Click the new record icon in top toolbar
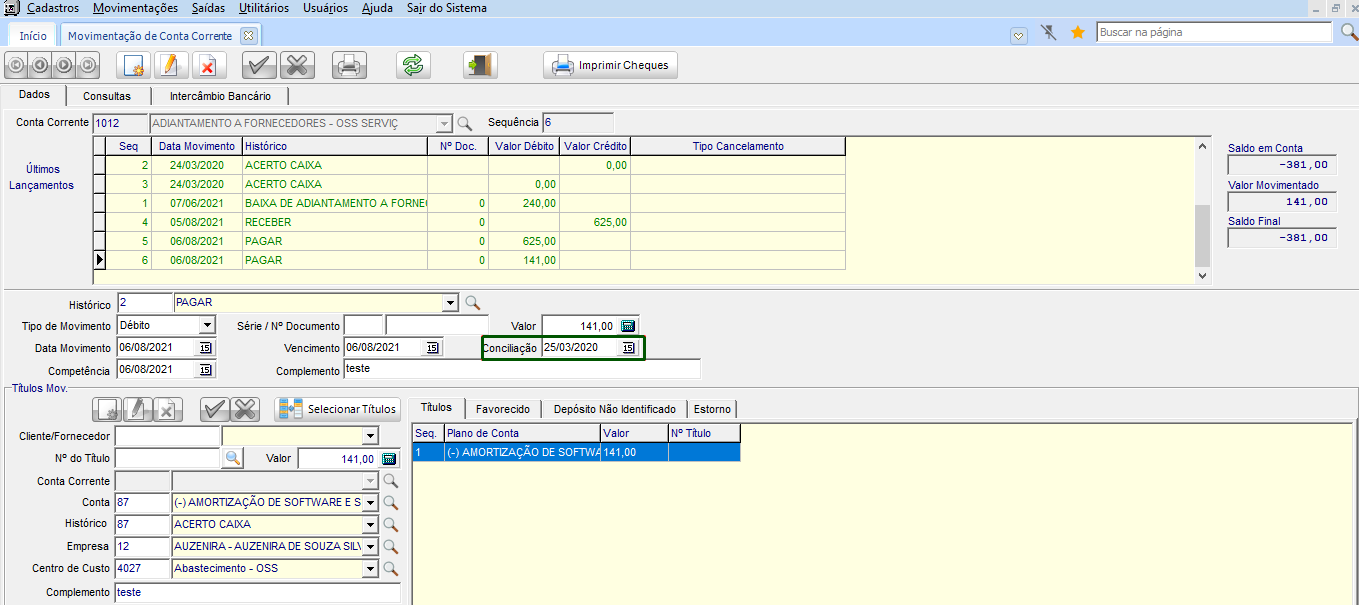Screen dimensions: 1359x605 click(x=133, y=66)
